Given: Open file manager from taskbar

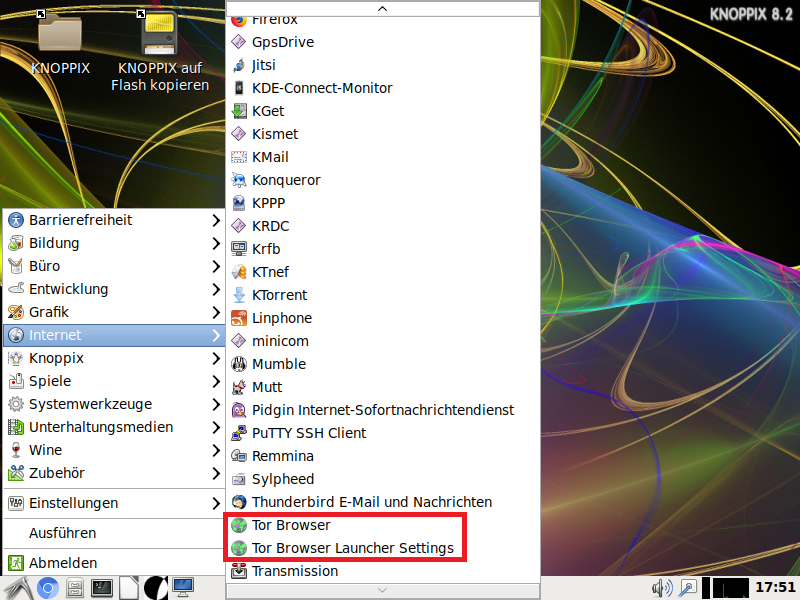Looking at the screenshot, I should click(x=75, y=588).
